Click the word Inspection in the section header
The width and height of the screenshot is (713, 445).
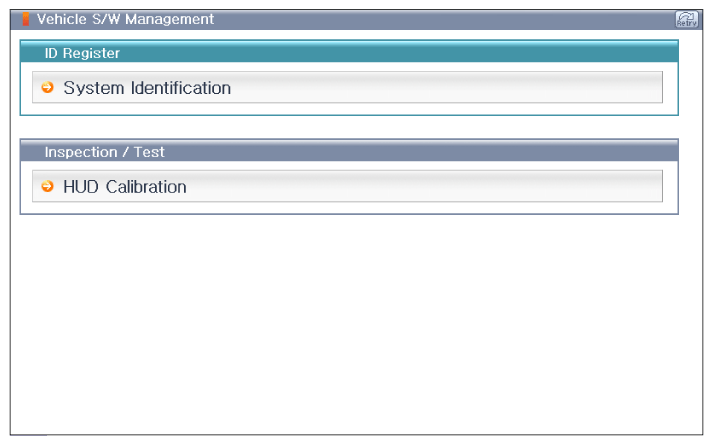pos(80,152)
